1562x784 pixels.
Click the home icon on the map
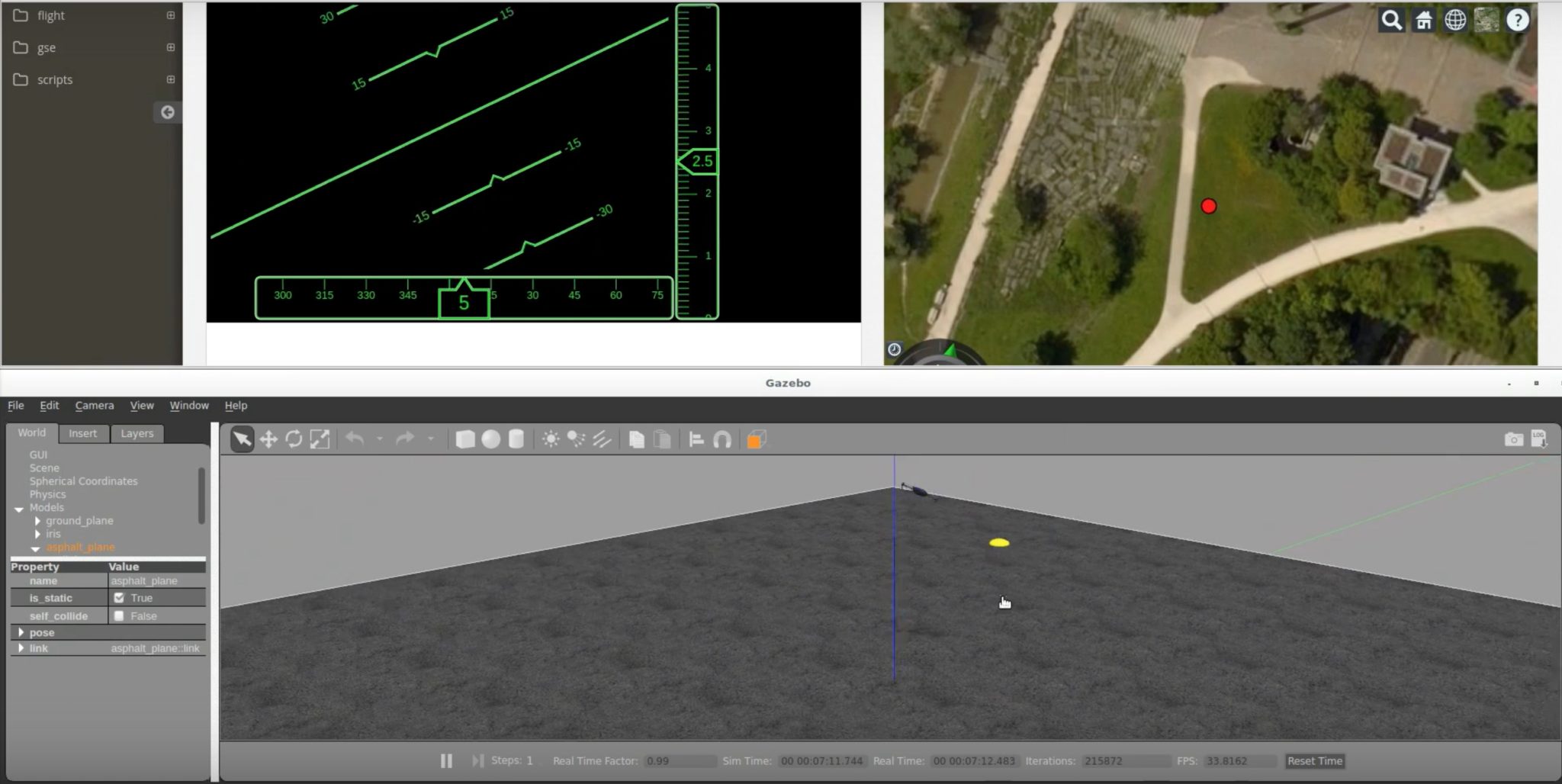tap(1422, 21)
